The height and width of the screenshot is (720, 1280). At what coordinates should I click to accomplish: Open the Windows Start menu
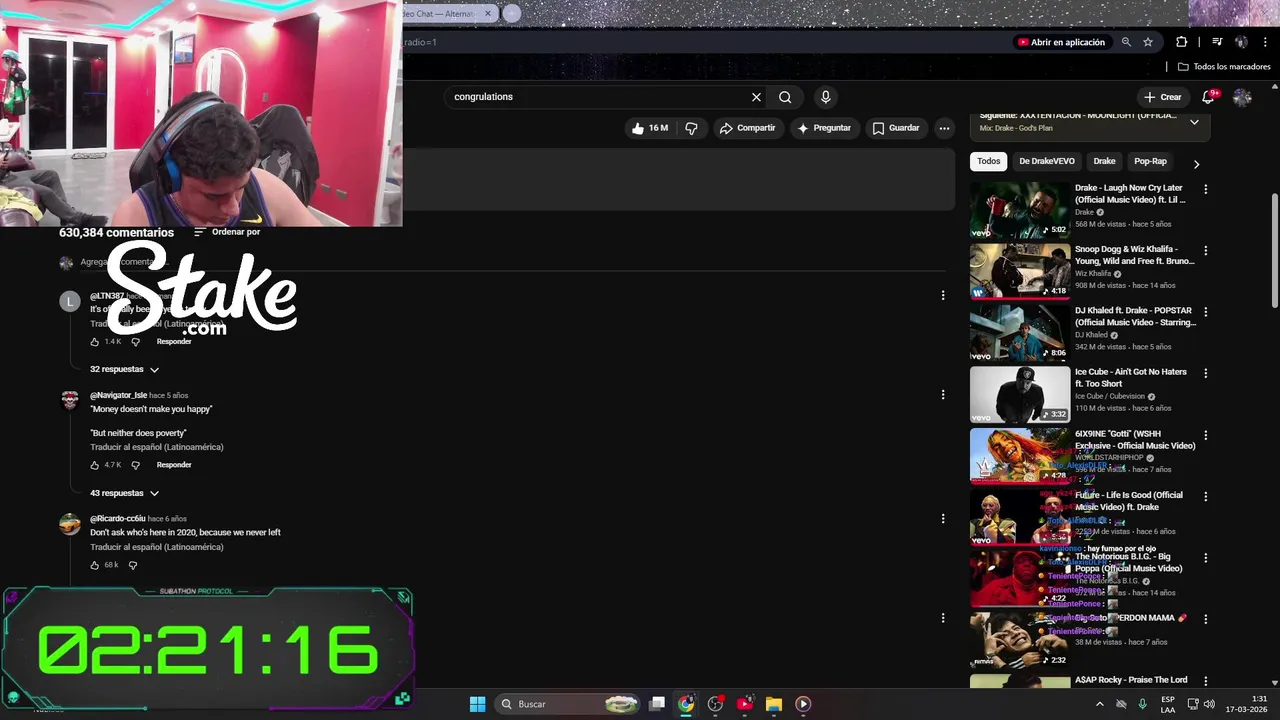[477, 704]
